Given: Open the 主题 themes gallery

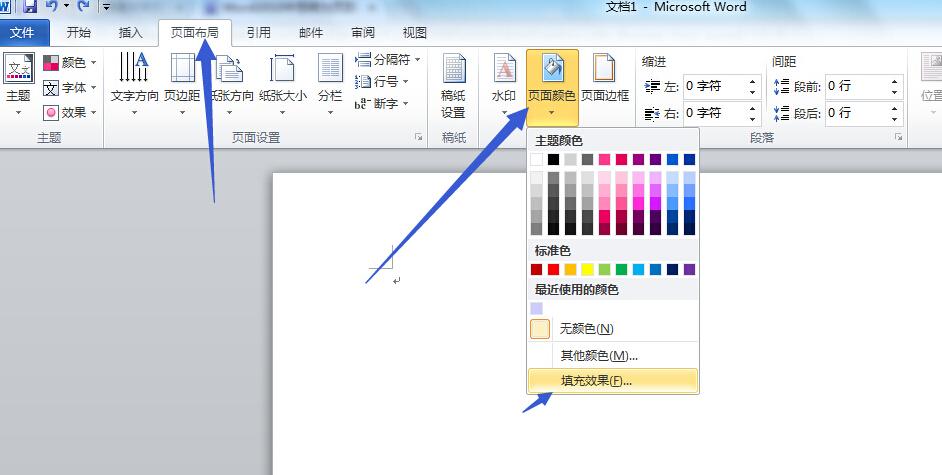Looking at the screenshot, I should (x=19, y=83).
